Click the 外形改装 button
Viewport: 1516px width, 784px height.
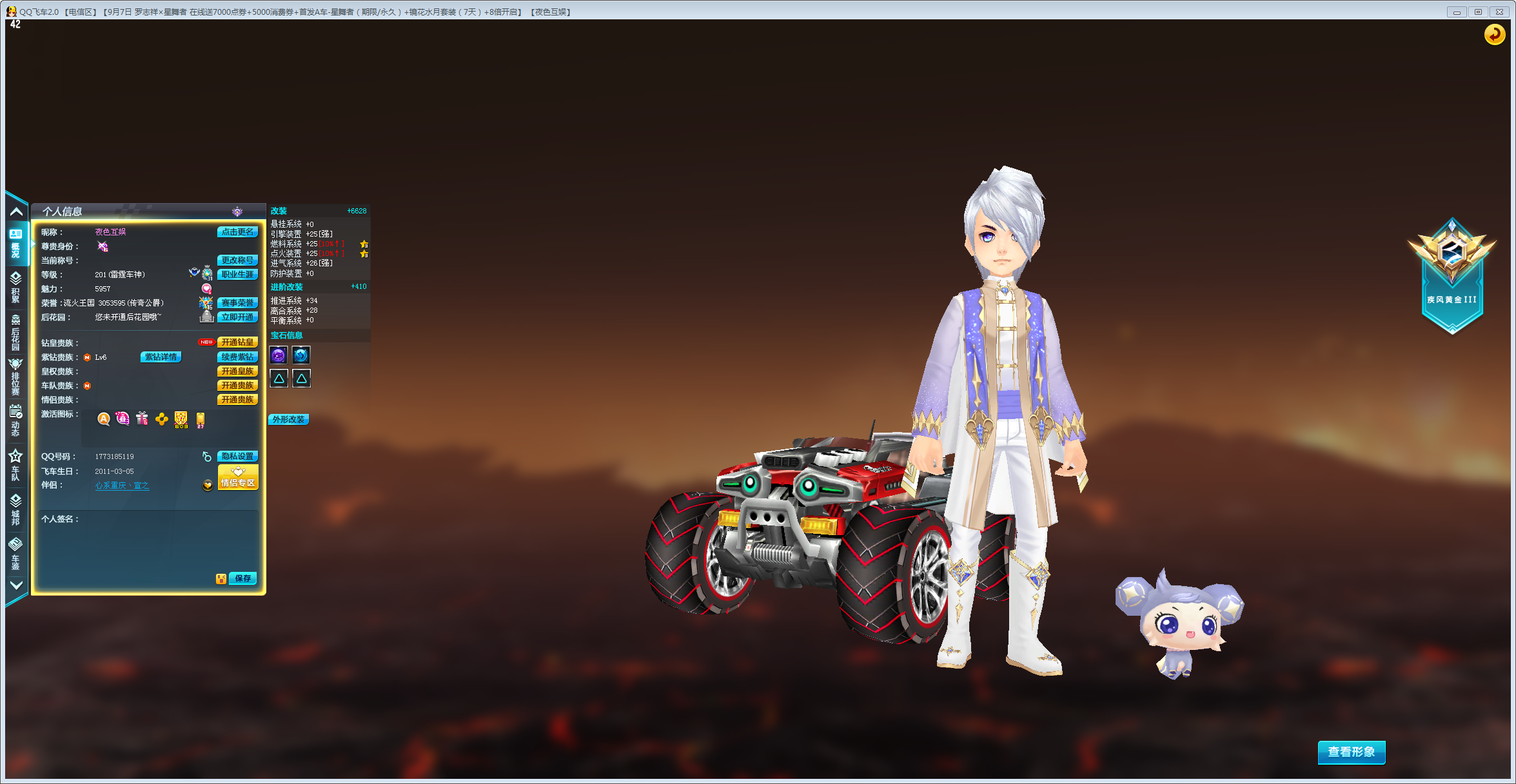click(x=288, y=420)
